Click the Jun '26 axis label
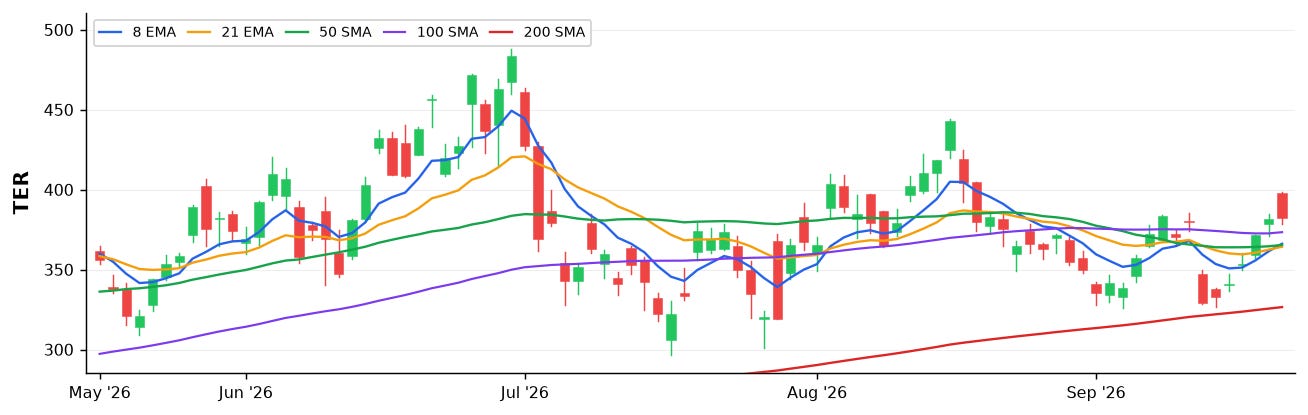 pos(246,392)
